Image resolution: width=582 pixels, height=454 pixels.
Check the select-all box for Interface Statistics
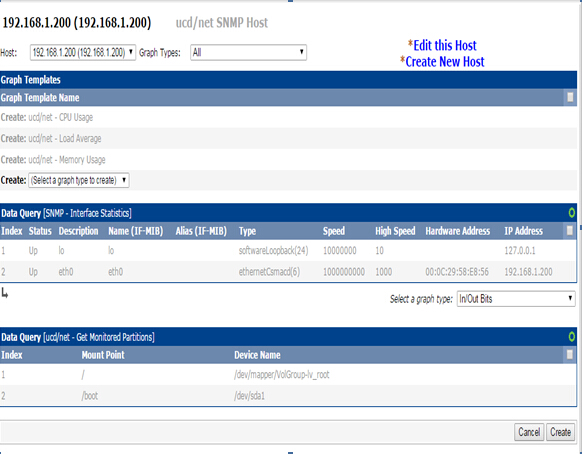click(x=570, y=231)
